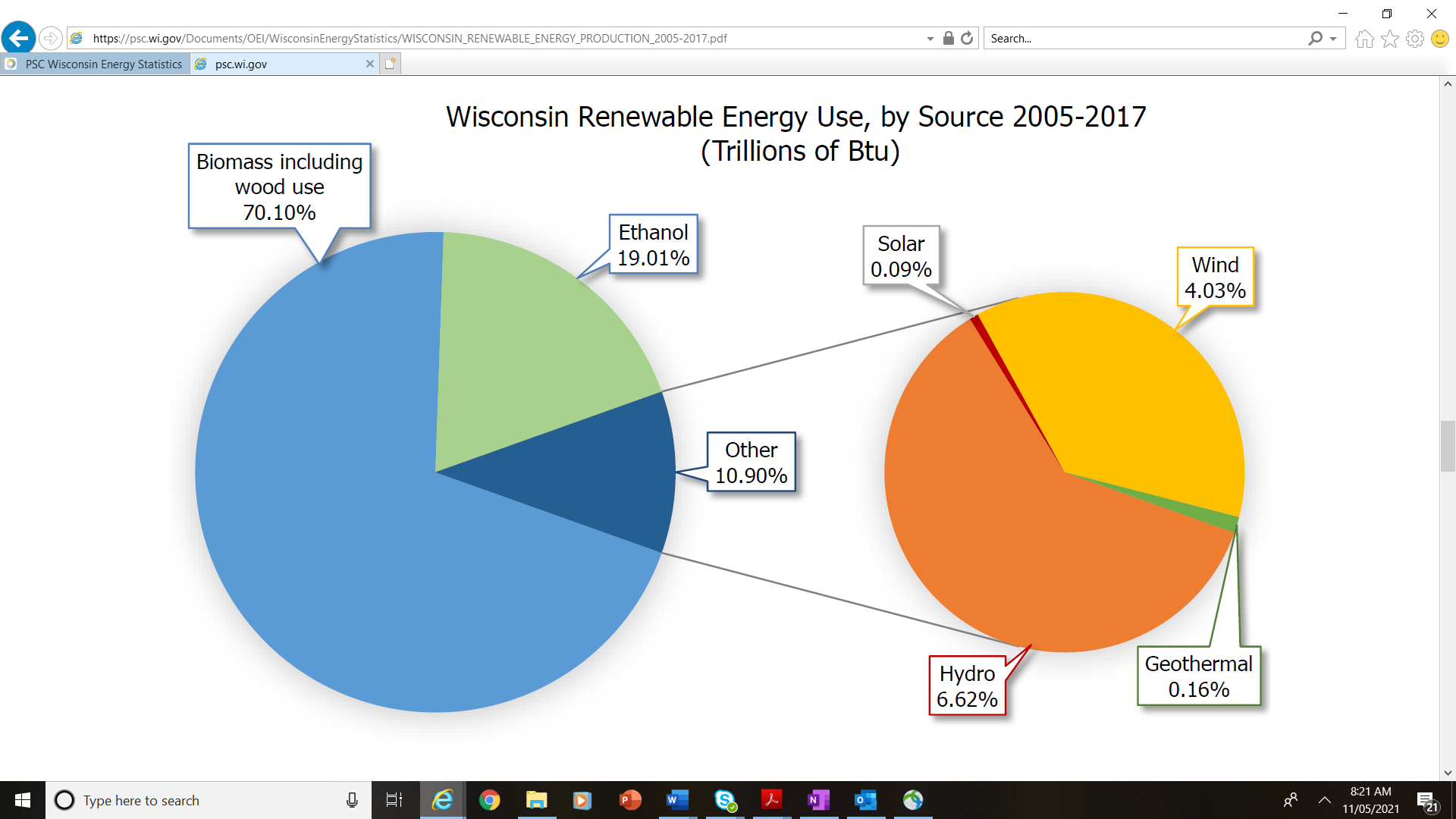Click the security lock icon
This screenshot has width=1456, height=819.
[x=948, y=38]
